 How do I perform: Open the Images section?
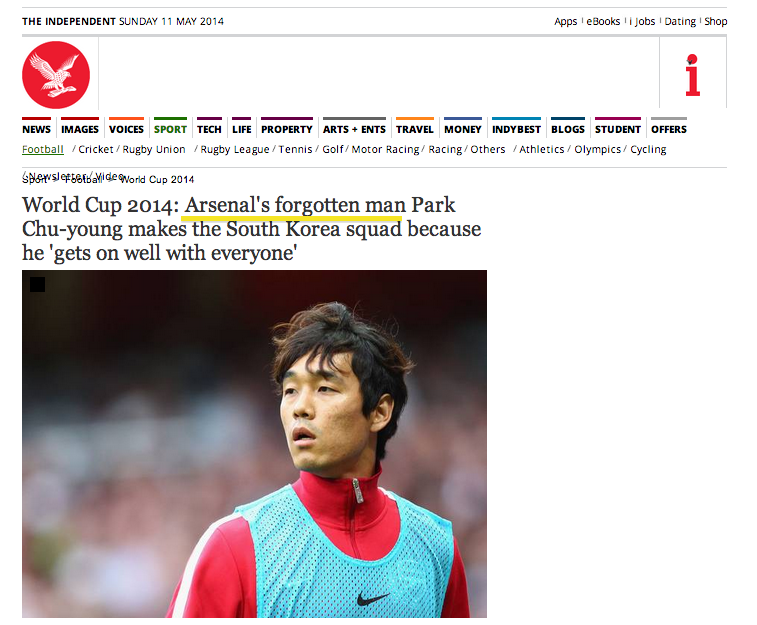click(x=80, y=129)
